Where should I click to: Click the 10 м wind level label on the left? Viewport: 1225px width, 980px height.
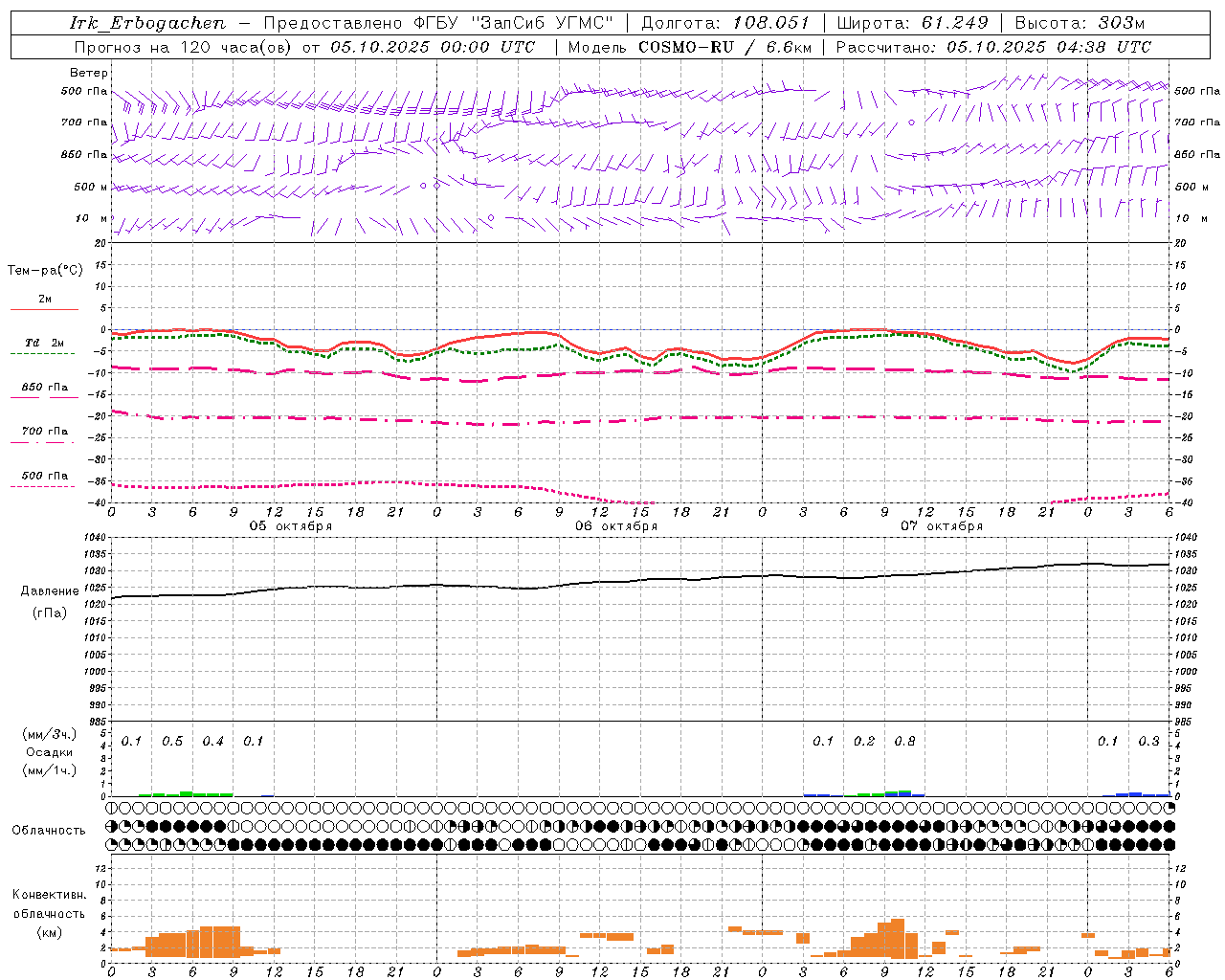(92, 218)
